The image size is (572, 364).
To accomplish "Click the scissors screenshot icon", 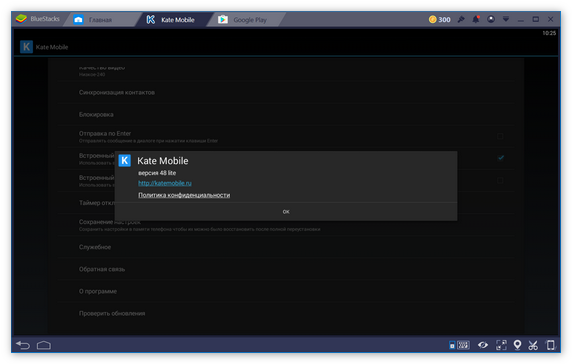I will point(533,345).
